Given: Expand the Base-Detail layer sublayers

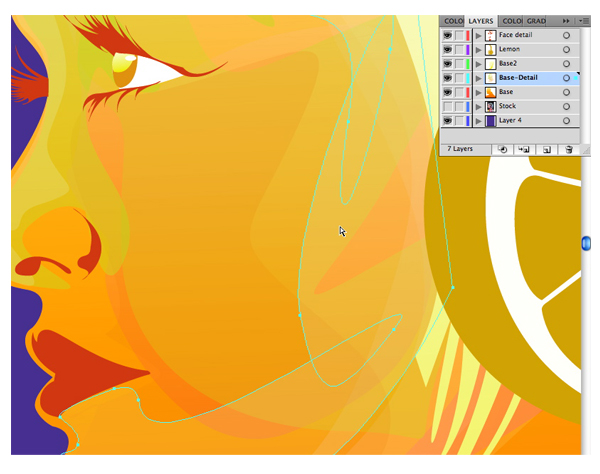Looking at the screenshot, I should tap(478, 78).
